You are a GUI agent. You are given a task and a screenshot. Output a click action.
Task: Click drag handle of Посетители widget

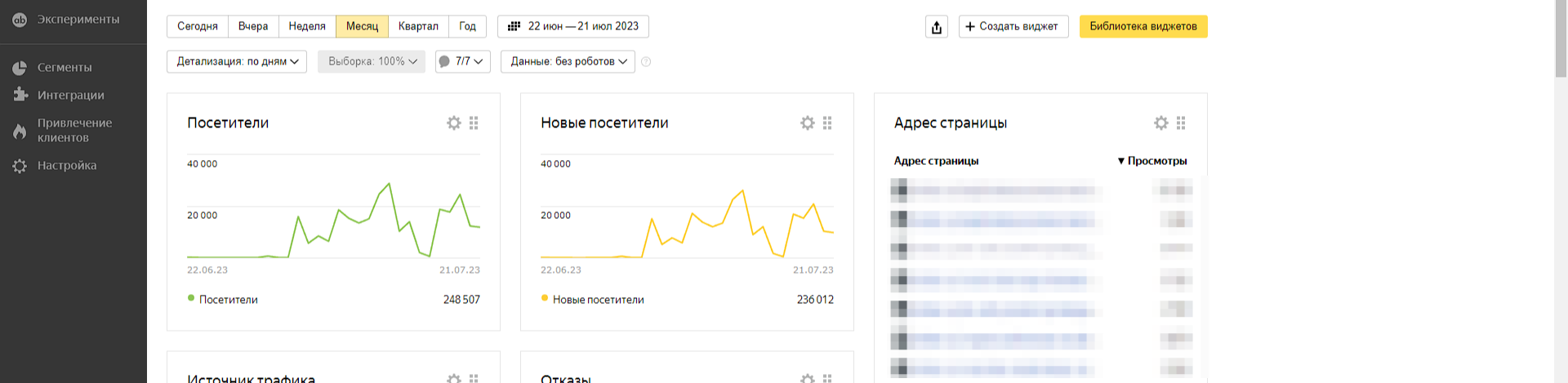click(474, 123)
